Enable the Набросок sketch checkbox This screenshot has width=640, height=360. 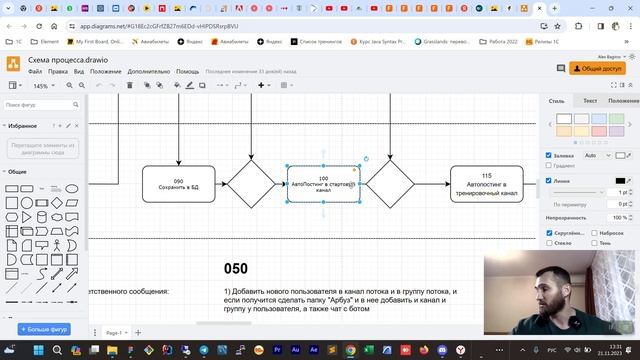tap(594, 233)
